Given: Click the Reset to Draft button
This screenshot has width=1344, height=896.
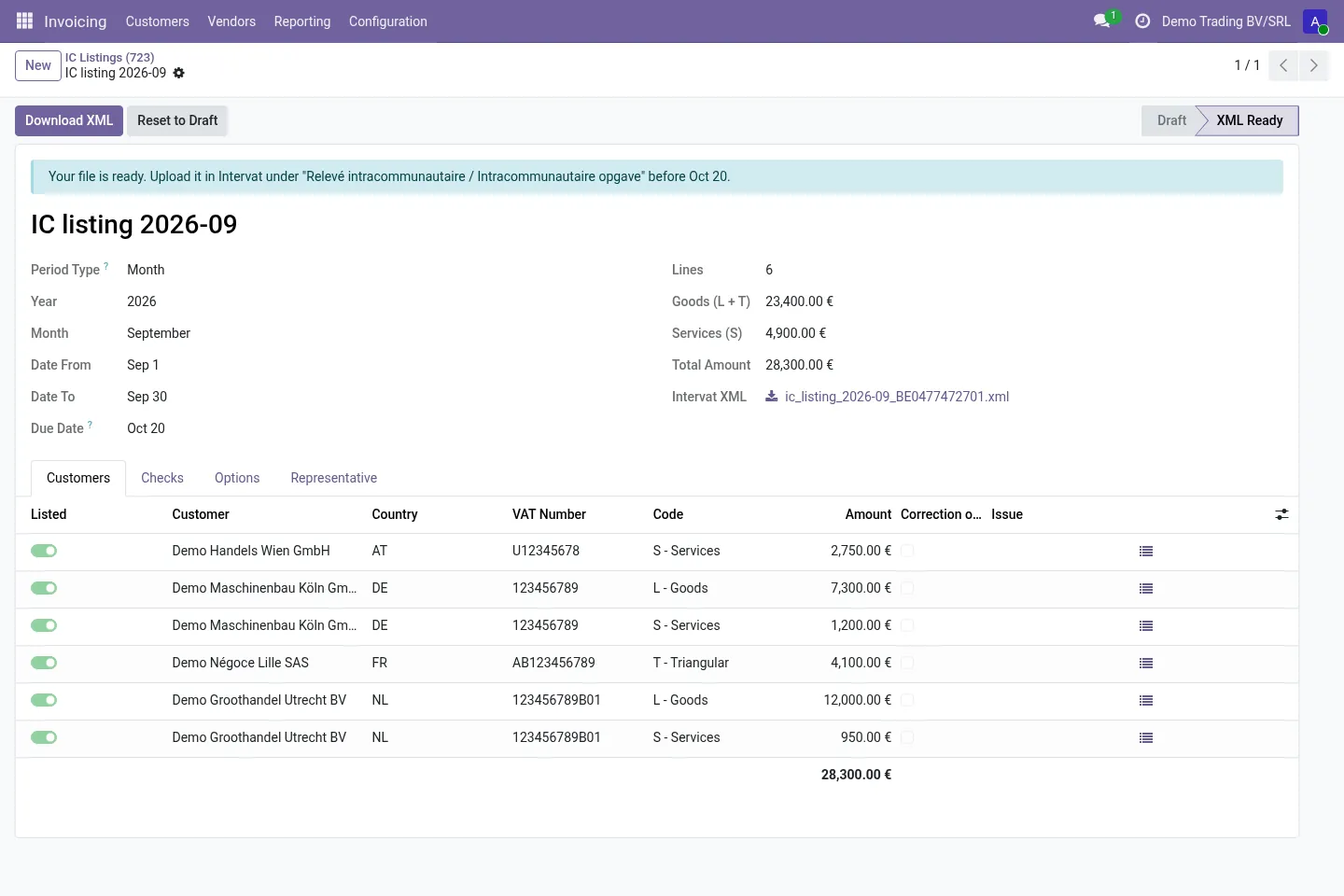Looking at the screenshot, I should tap(177, 120).
